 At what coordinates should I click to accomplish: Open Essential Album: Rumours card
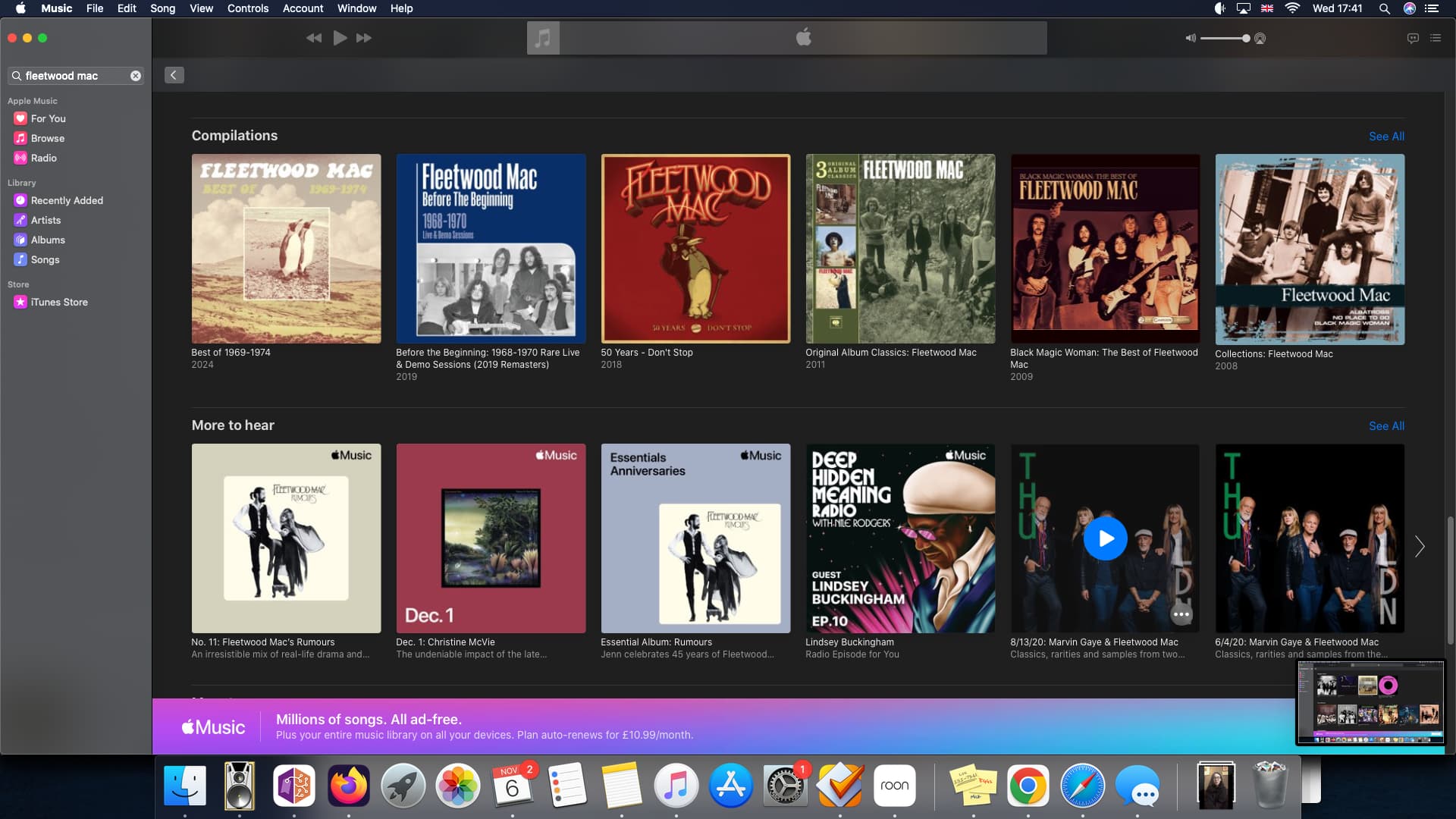[x=695, y=538]
